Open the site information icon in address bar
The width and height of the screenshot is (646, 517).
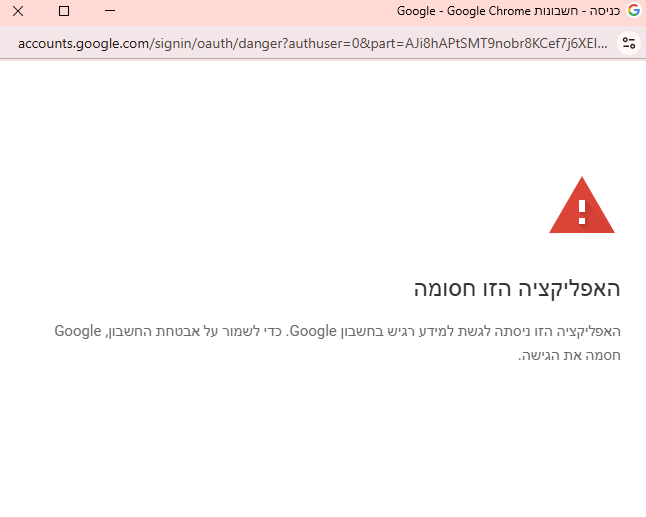coord(629,43)
